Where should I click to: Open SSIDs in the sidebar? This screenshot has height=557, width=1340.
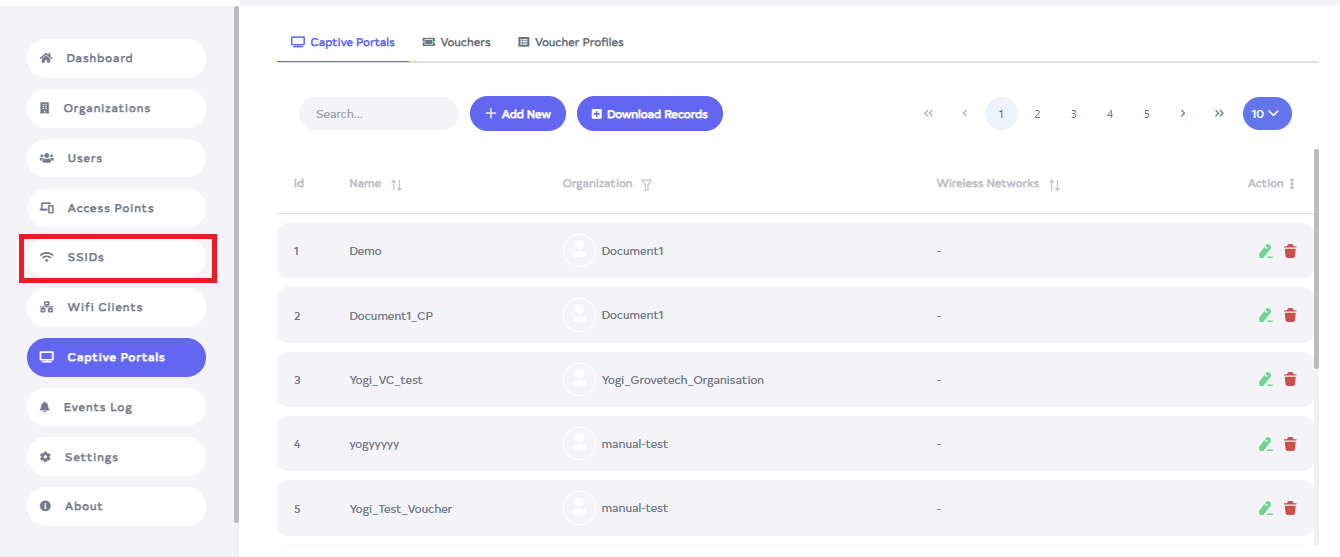(x=116, y=257)
